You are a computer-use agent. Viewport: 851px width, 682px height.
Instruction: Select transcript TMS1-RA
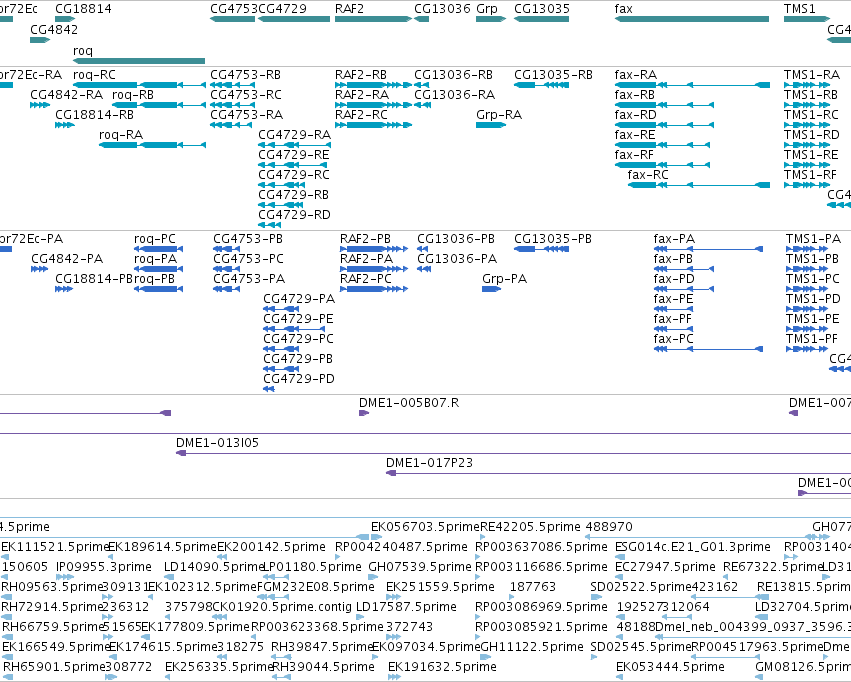click(807, 85)
